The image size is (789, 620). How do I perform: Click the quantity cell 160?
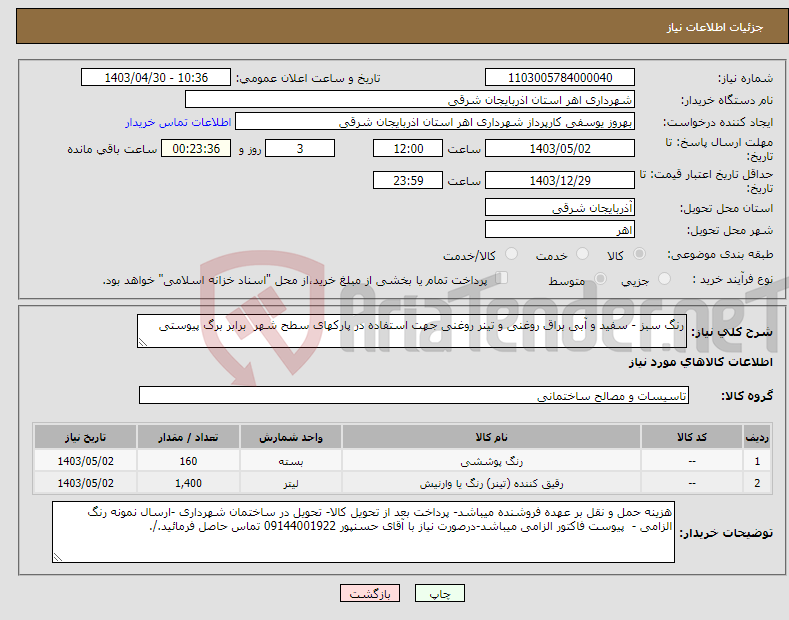[x=188, y=461]
